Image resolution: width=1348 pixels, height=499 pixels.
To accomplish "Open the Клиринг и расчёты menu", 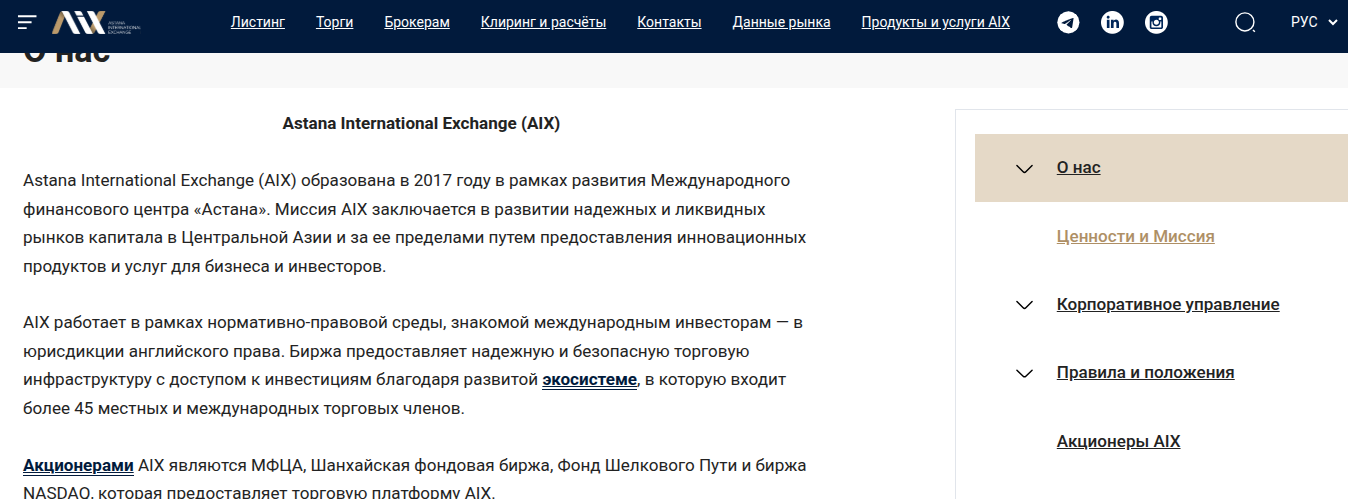I will (x=543, y=22).
